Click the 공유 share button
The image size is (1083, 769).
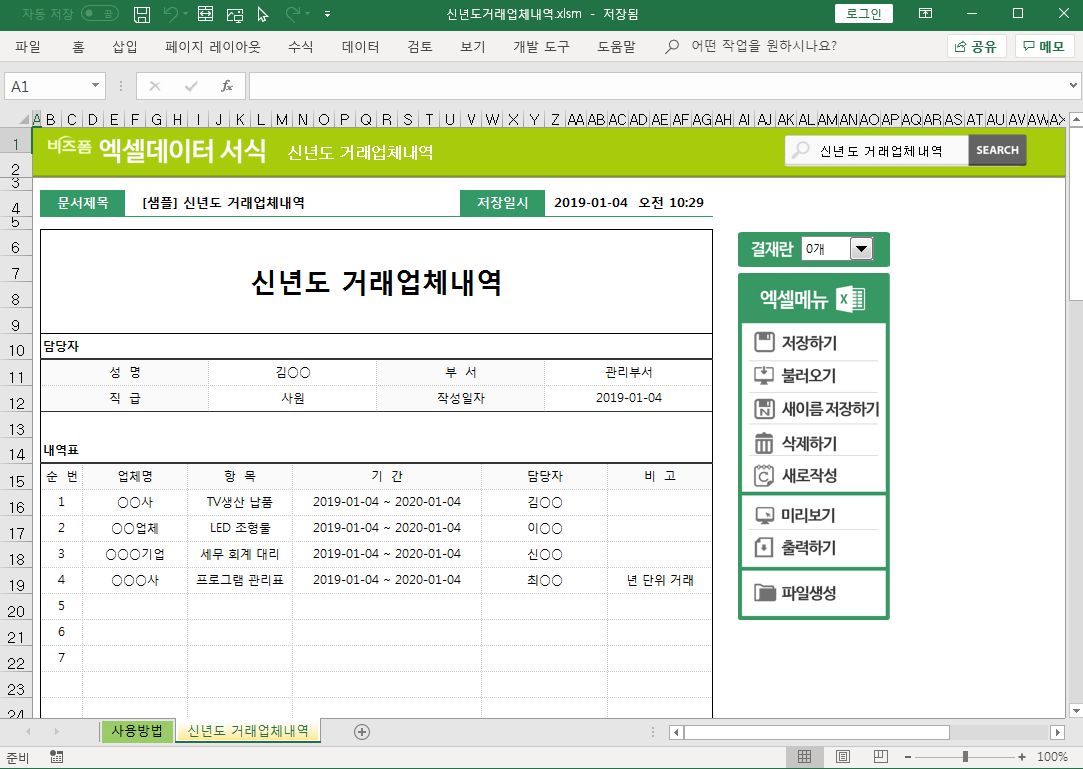point(976,47)
